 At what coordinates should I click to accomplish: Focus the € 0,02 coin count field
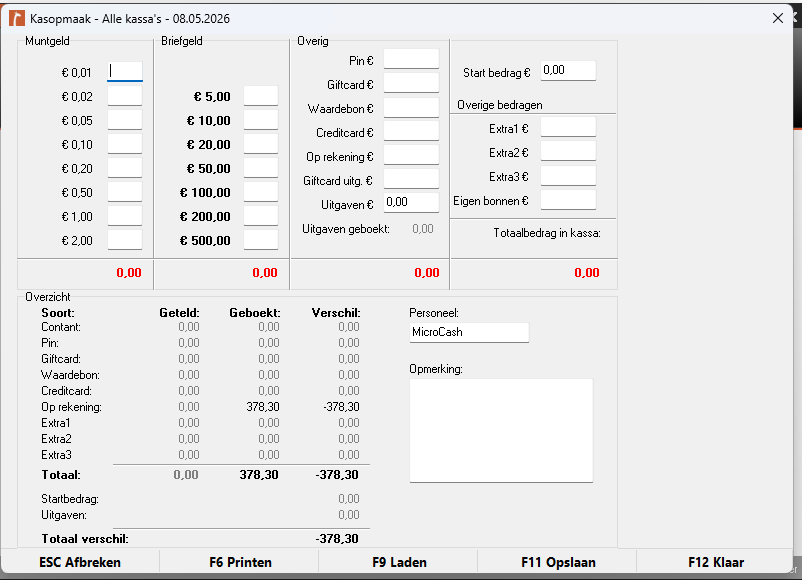pos(125,96)
